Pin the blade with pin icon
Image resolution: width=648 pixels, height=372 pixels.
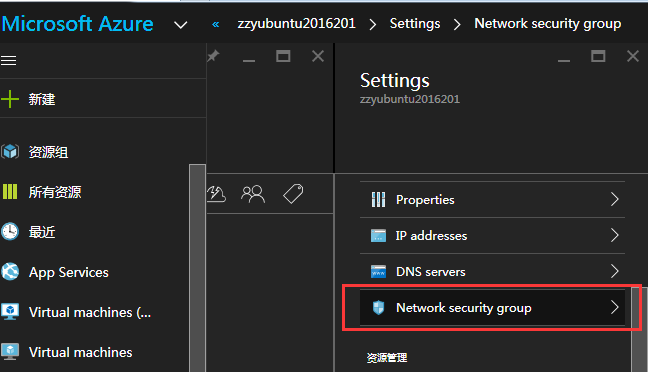(x=213, y=56)
